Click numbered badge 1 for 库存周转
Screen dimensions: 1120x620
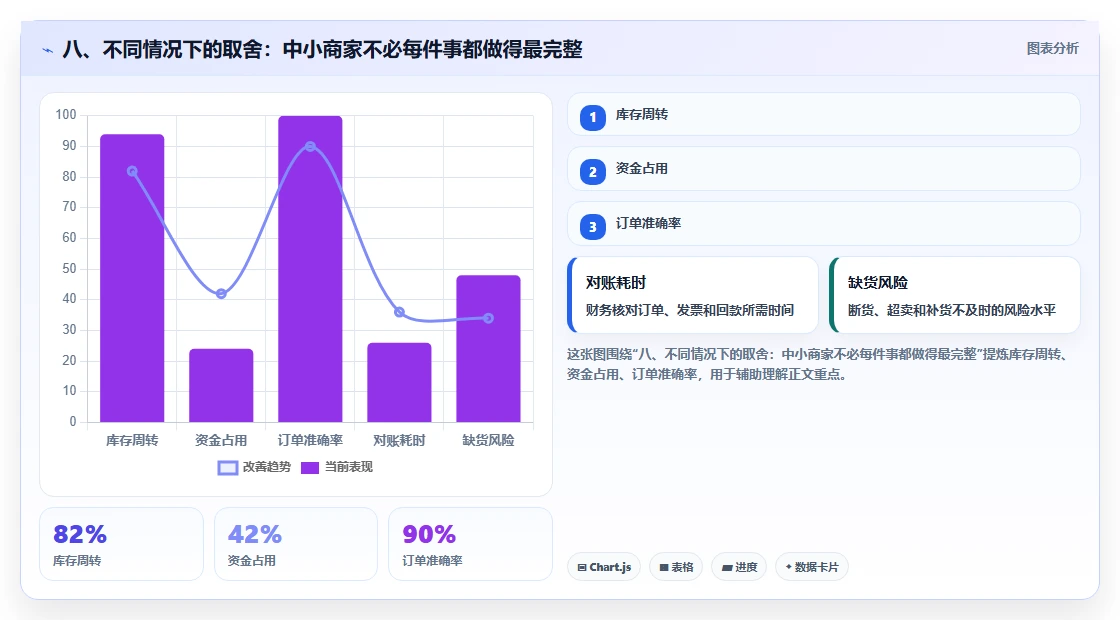[x=593, y=117]
